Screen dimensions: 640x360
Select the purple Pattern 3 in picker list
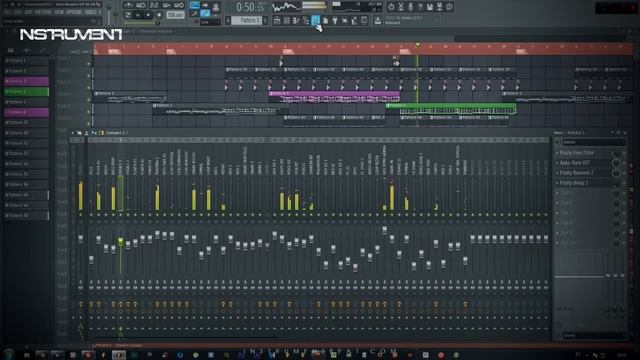coord(27,81)
